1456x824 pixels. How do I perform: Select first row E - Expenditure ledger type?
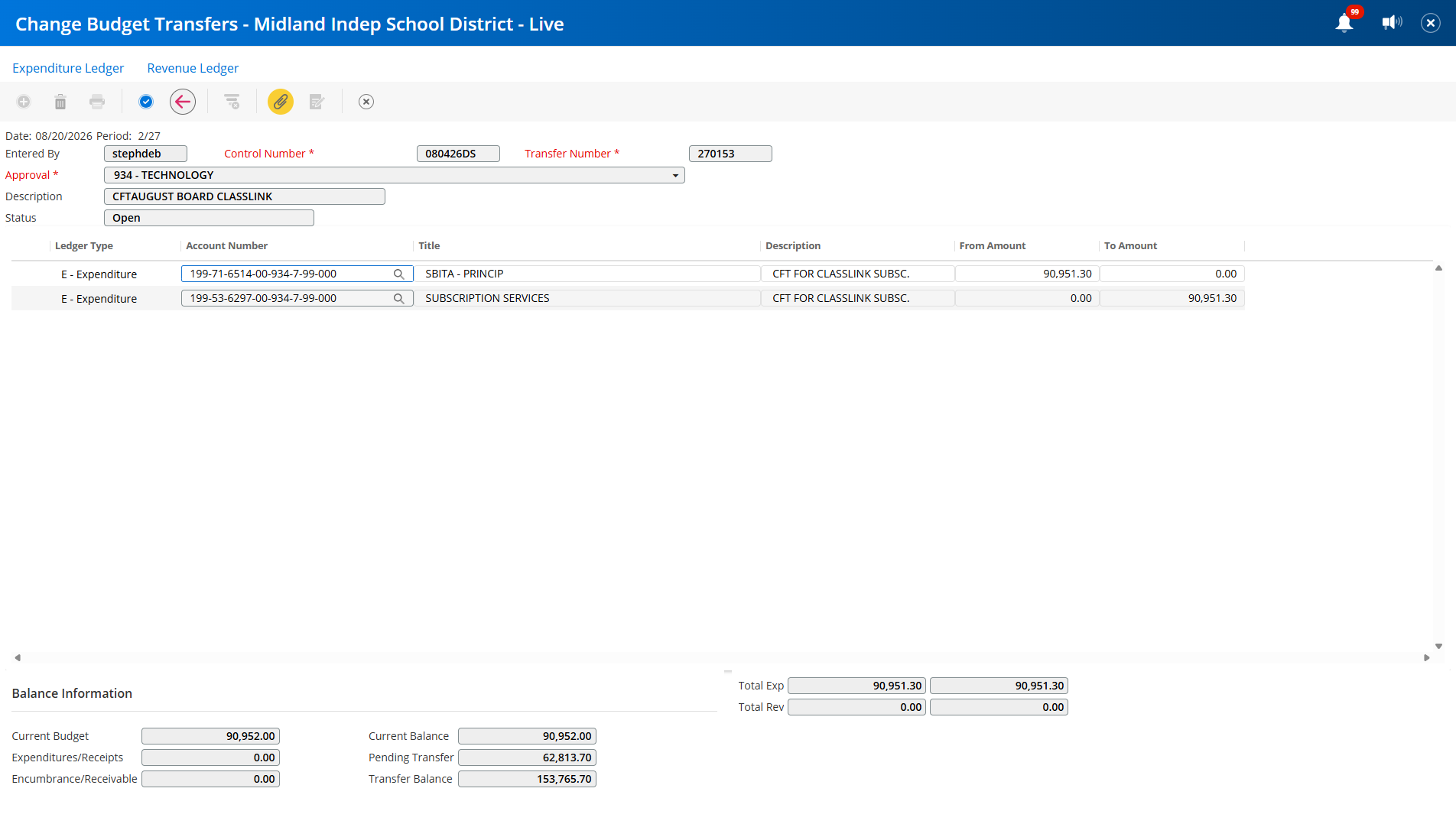(99, 274)
